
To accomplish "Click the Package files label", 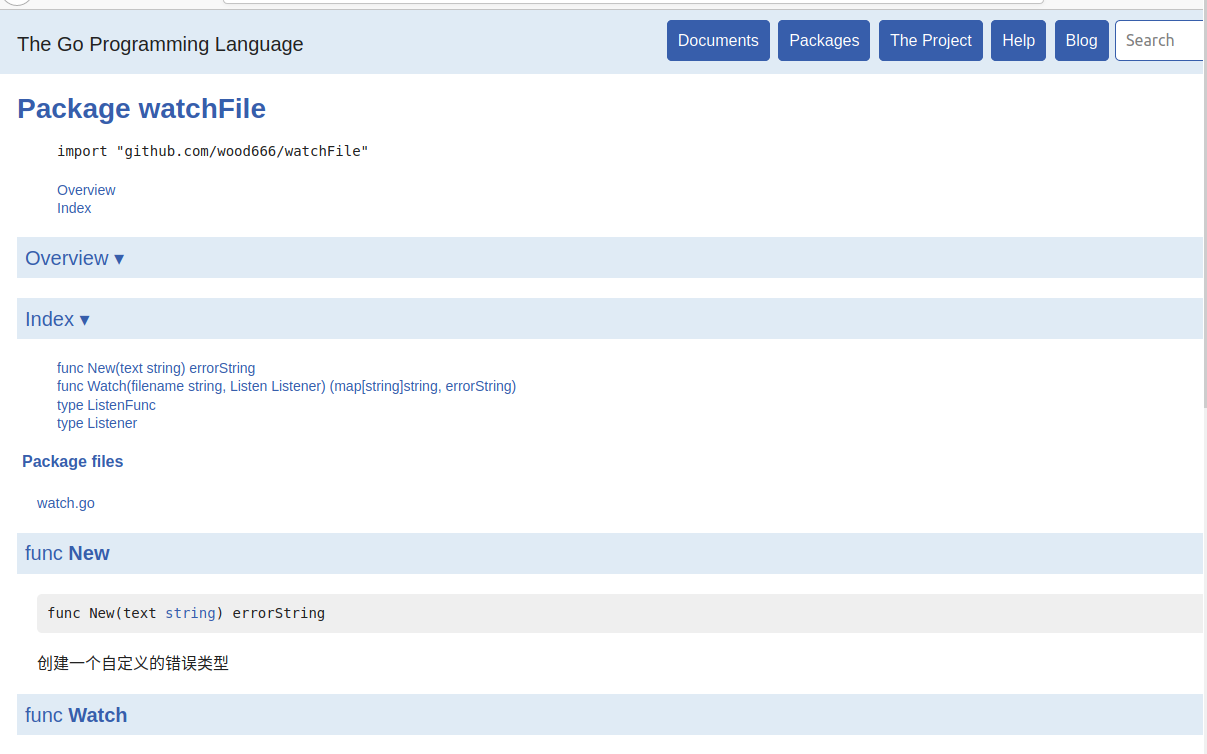I will pyautogui.click(x=73, y=461).
